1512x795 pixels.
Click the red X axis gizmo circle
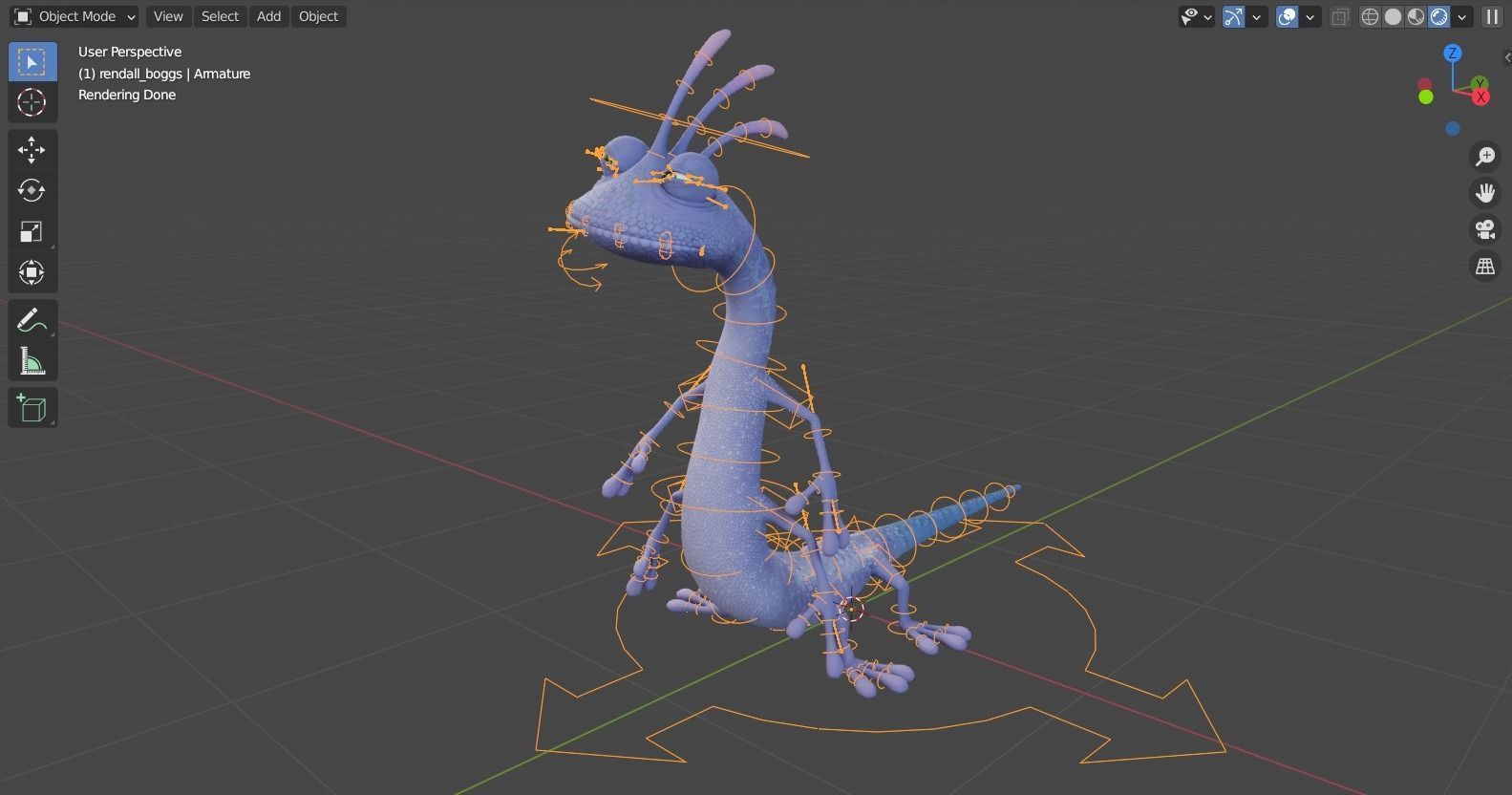(x=1481, y=97)
